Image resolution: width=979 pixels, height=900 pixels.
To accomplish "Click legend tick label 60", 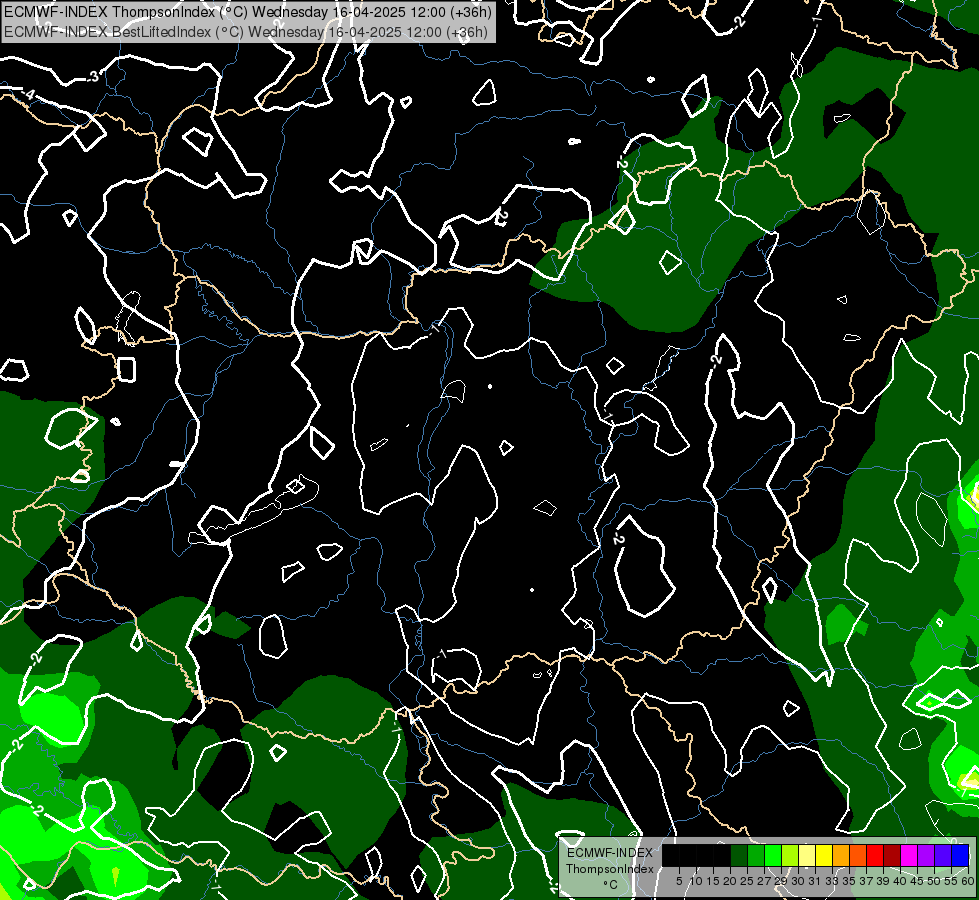I will point(968,881).
